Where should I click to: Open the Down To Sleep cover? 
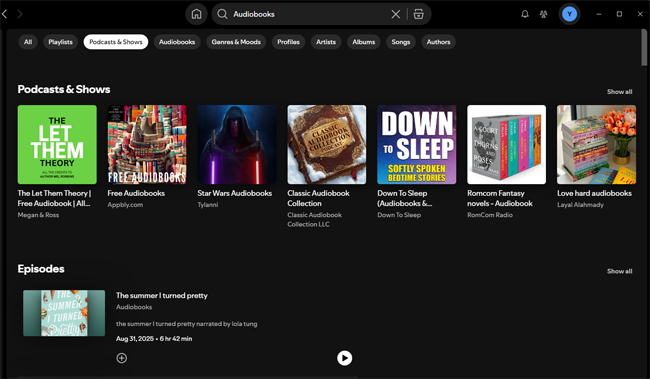point(417,144)
